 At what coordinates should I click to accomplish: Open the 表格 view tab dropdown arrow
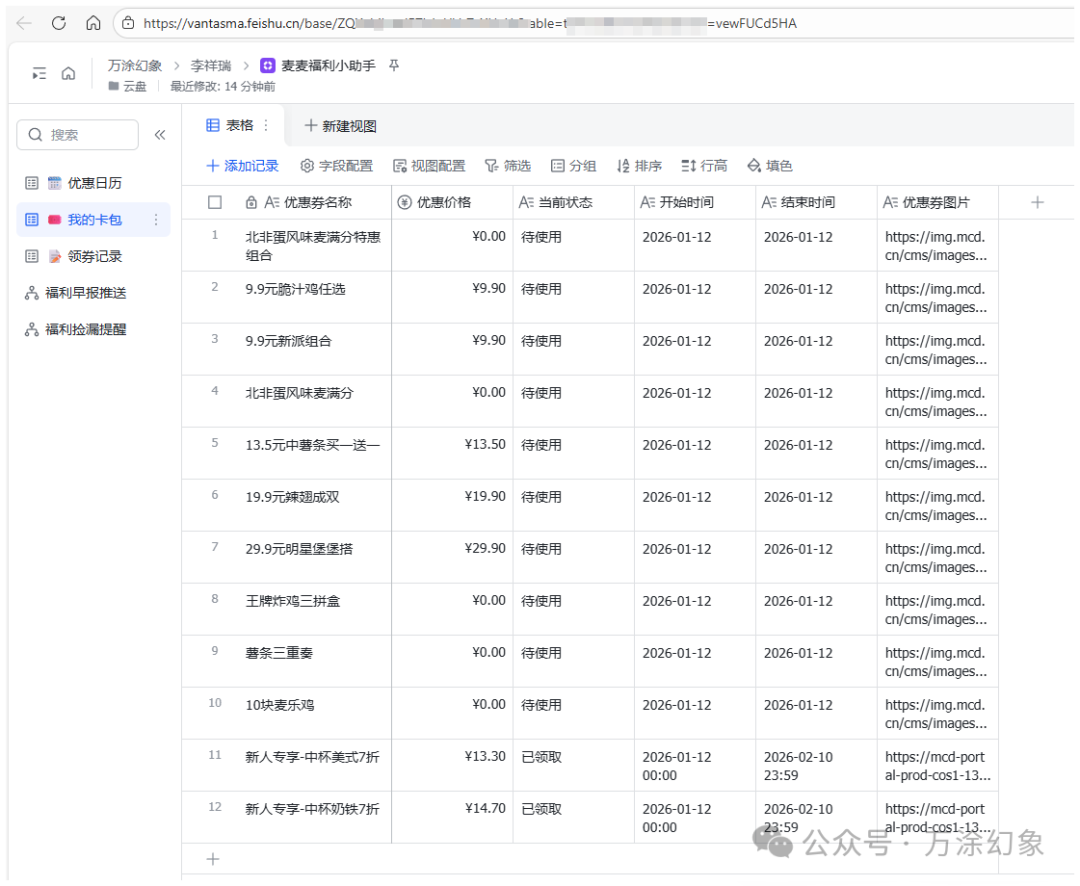click(266, 125)
